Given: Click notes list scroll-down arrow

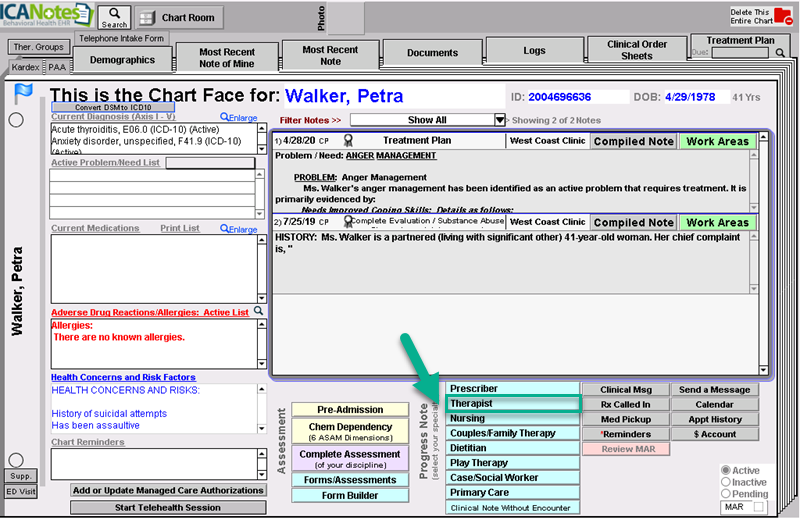Looking at the screenshot, I should (764, 370).
